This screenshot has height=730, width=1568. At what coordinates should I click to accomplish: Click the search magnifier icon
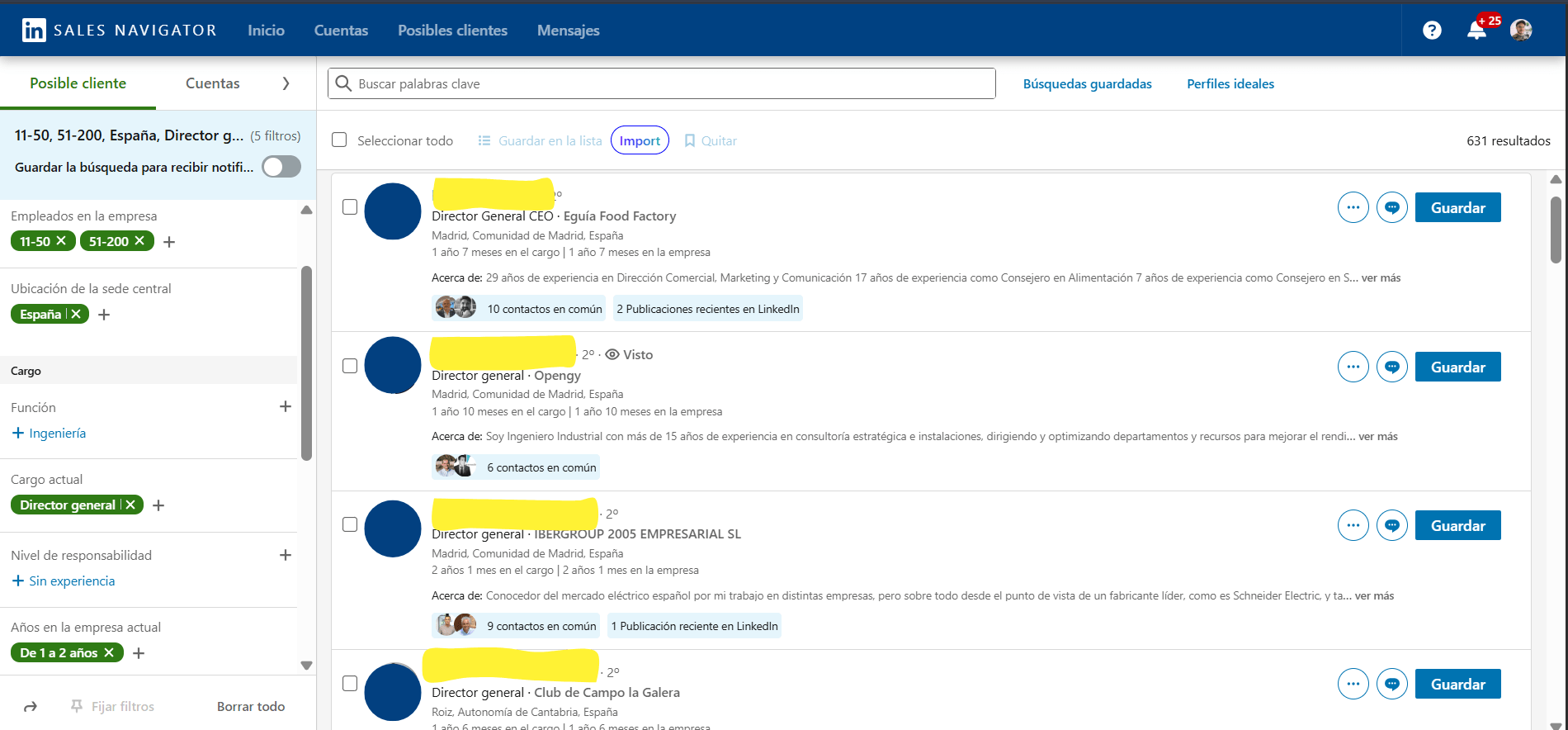tap(343, 83)
